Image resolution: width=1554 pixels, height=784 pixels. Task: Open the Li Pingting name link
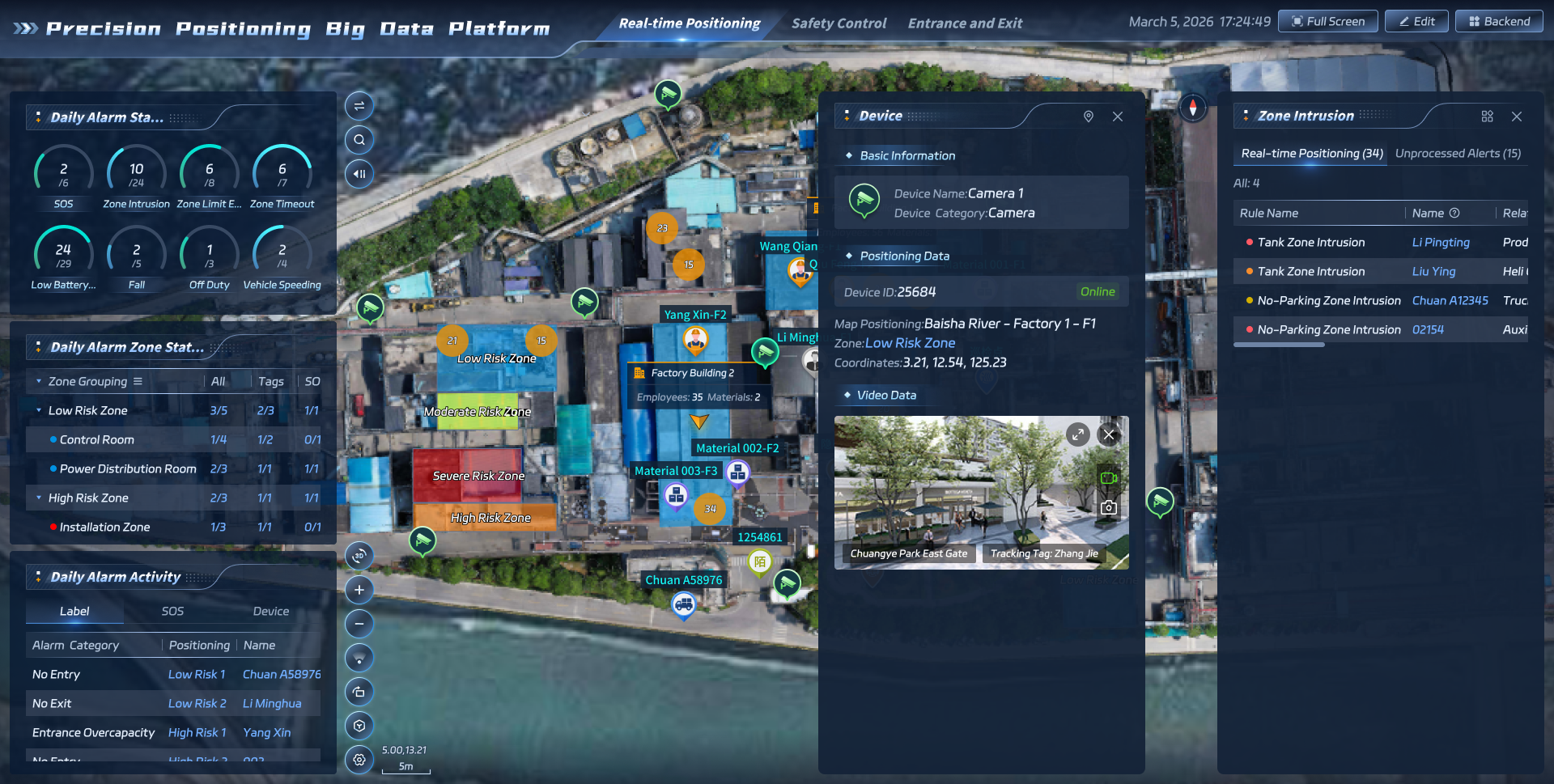click(1441, 242)
